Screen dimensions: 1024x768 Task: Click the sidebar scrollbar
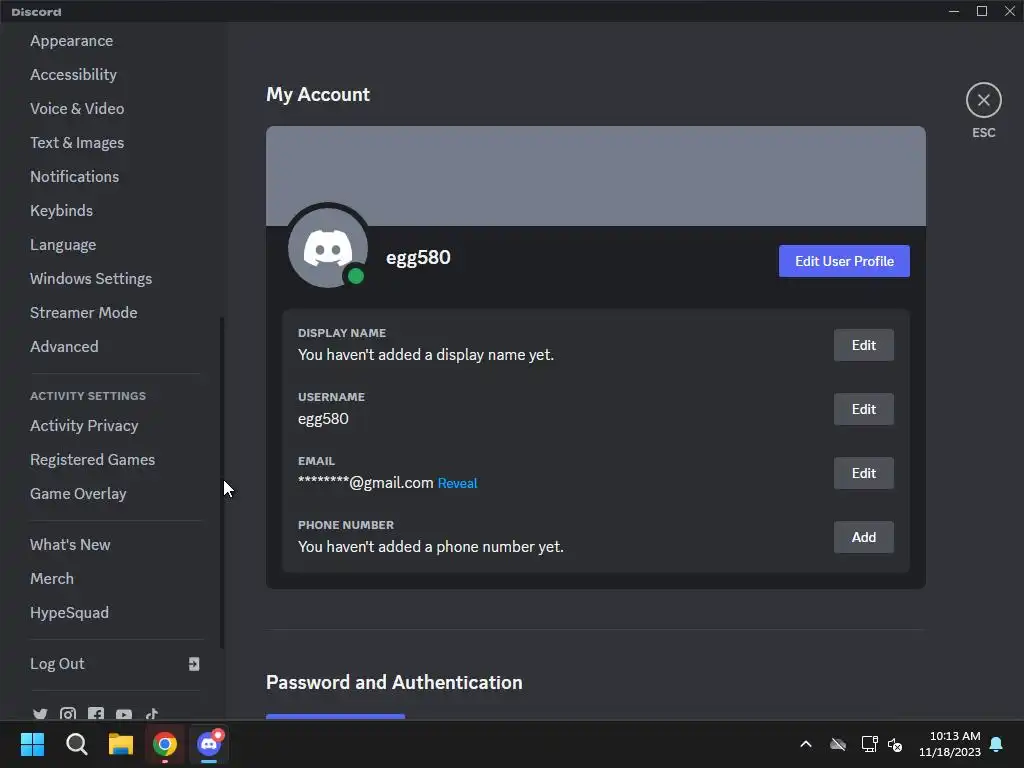pyautogui.click(x=222, y=483)
